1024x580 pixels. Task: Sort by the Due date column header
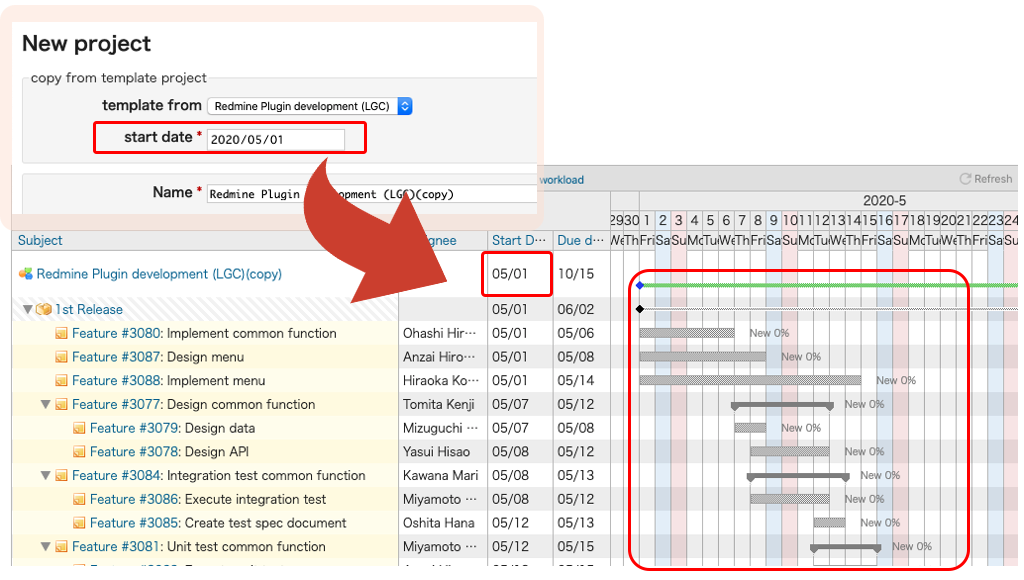(x=580, y=240)
